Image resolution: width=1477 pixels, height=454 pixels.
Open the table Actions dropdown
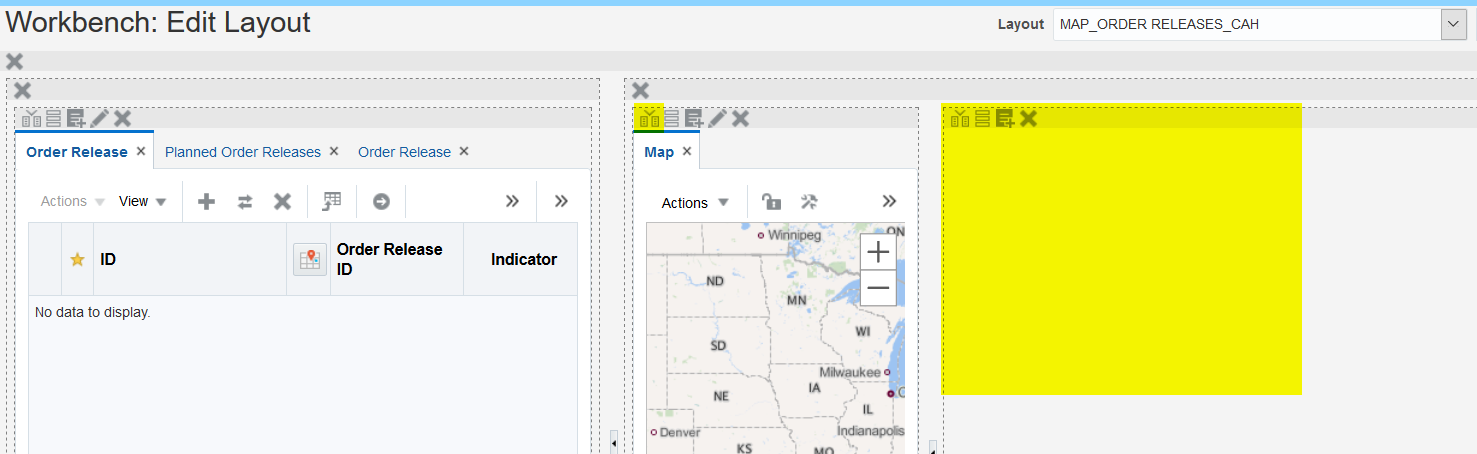pyautogui.click(x=73, y=201)
